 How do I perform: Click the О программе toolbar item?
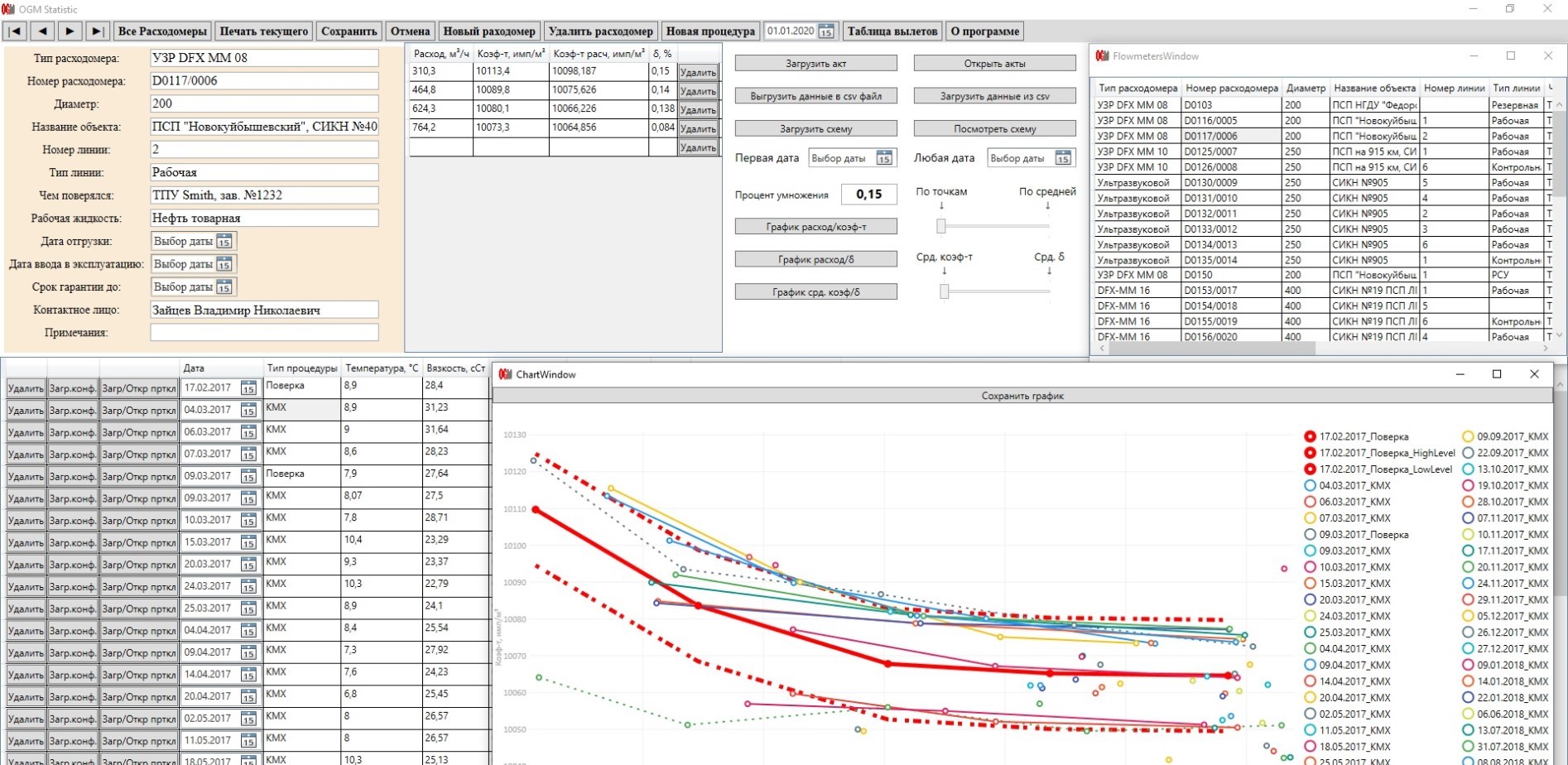tap(984, 31)
